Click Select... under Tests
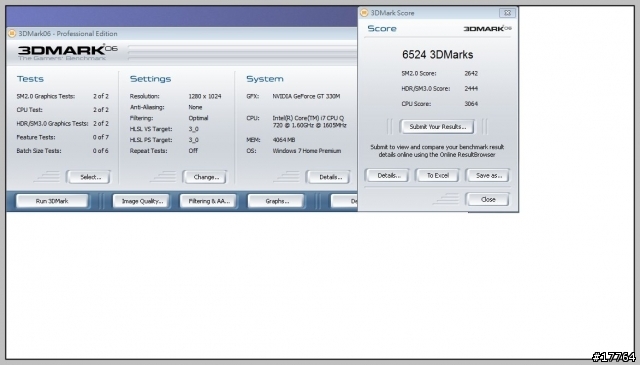 (x=89, y=177)
